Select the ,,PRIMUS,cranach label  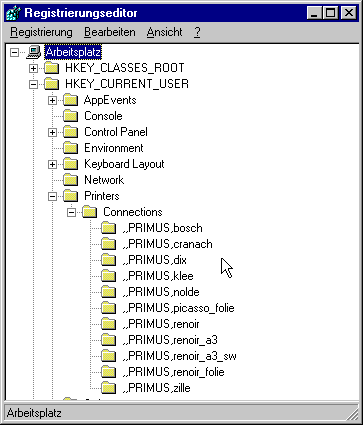tap(167, 244)
